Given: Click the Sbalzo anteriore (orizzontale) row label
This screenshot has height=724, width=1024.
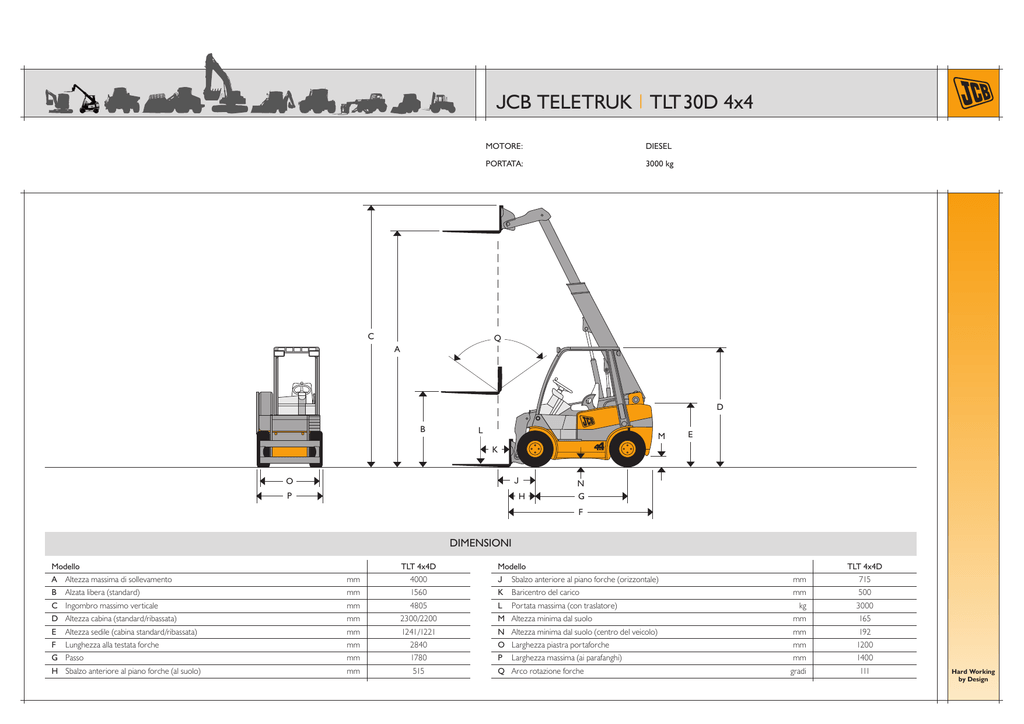Looking at the screenshot, I should [584, 580].
